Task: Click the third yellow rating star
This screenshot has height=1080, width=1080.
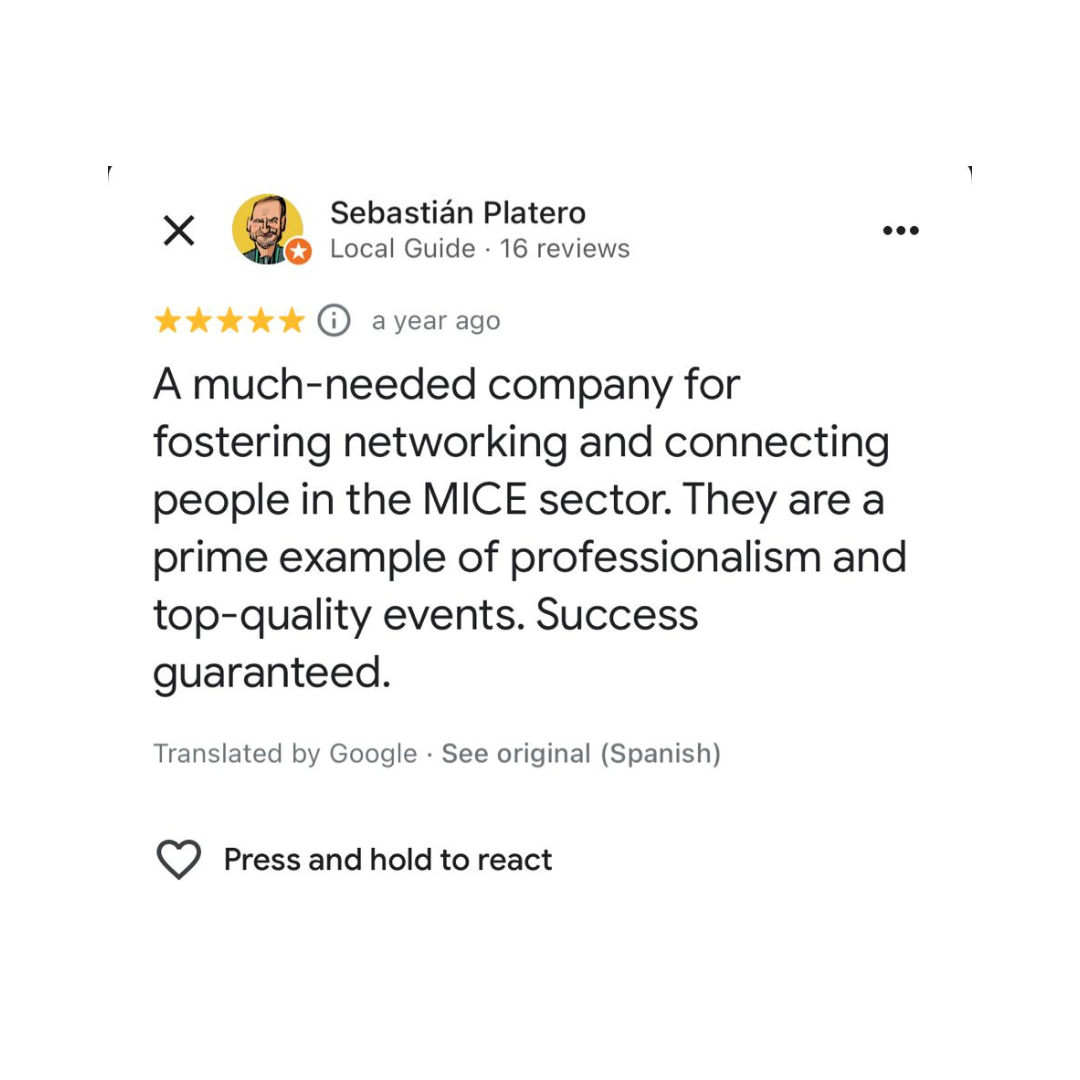Action: [229, 321]
